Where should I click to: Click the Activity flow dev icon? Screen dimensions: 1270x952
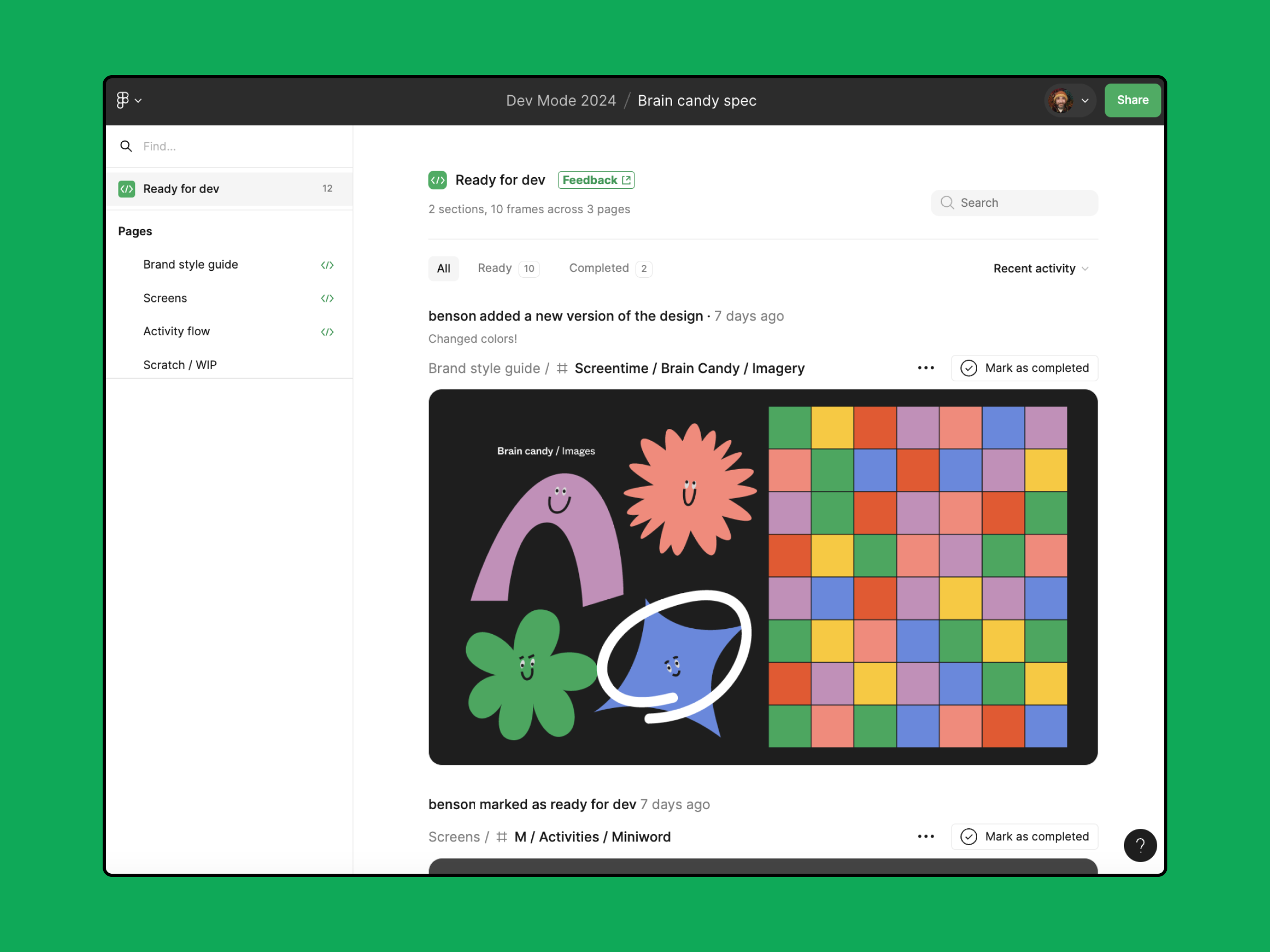[328, 331]
